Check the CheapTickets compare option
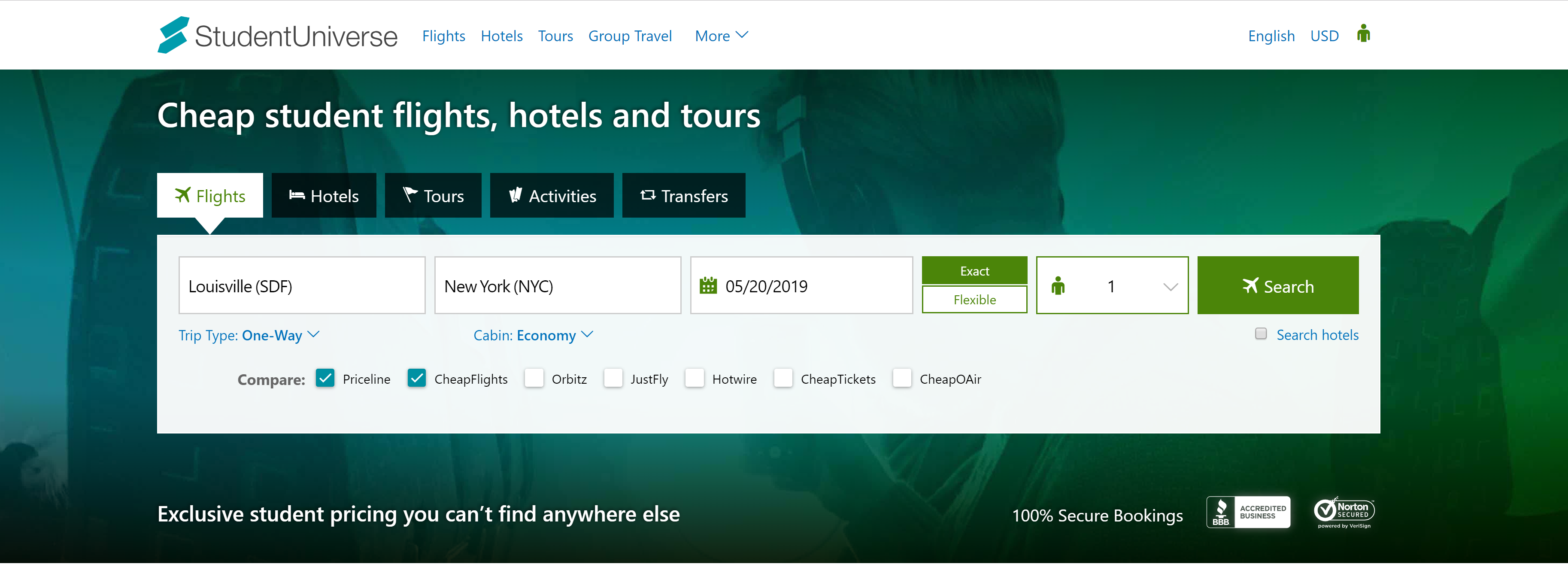 point(783,378)
